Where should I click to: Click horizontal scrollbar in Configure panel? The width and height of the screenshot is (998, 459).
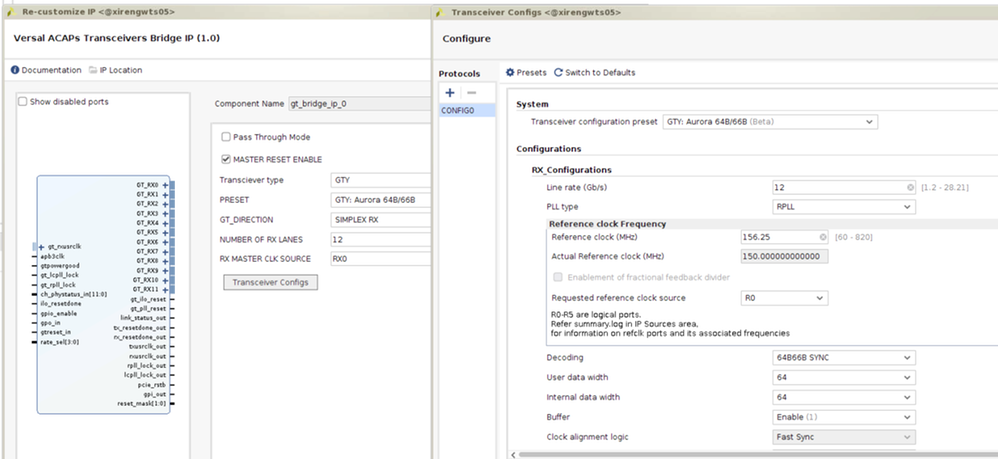click(757, 455)
